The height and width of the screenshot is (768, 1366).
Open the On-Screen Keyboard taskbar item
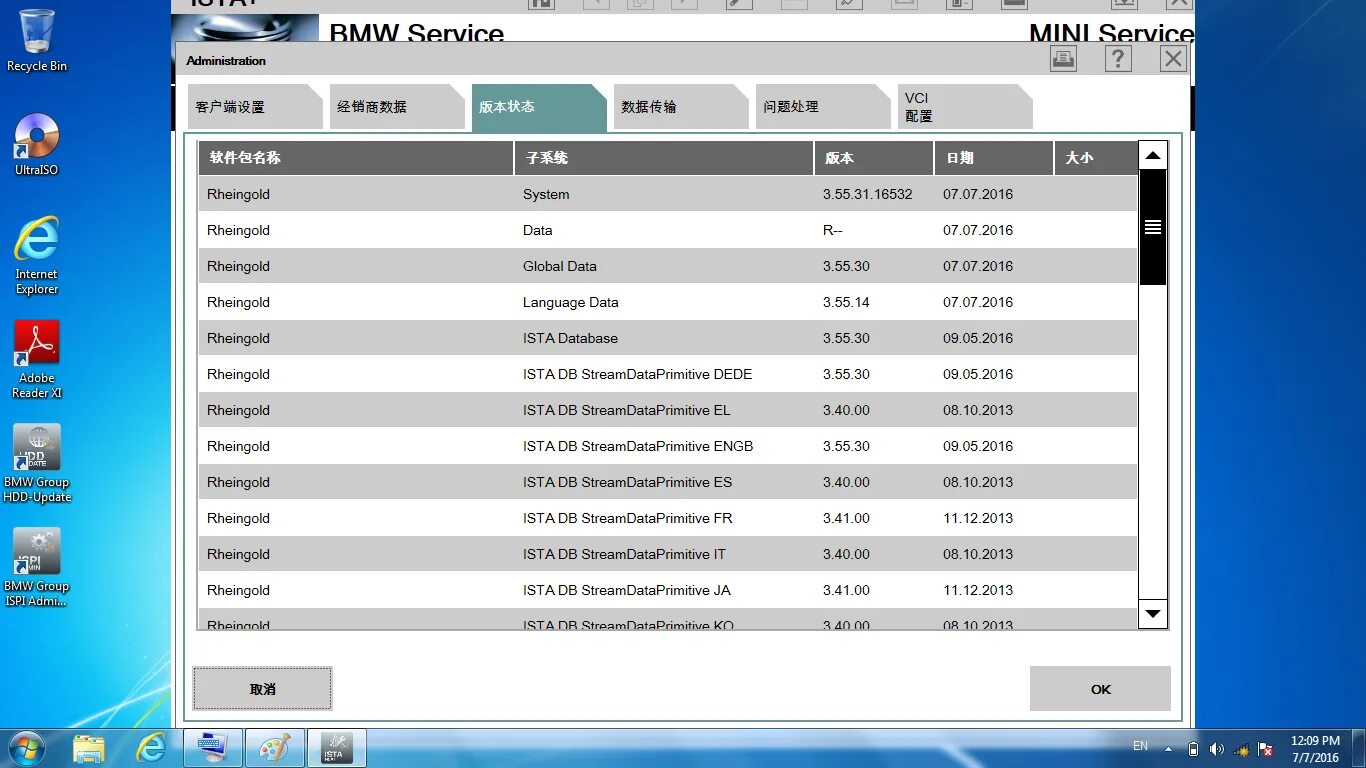[212, 748]
